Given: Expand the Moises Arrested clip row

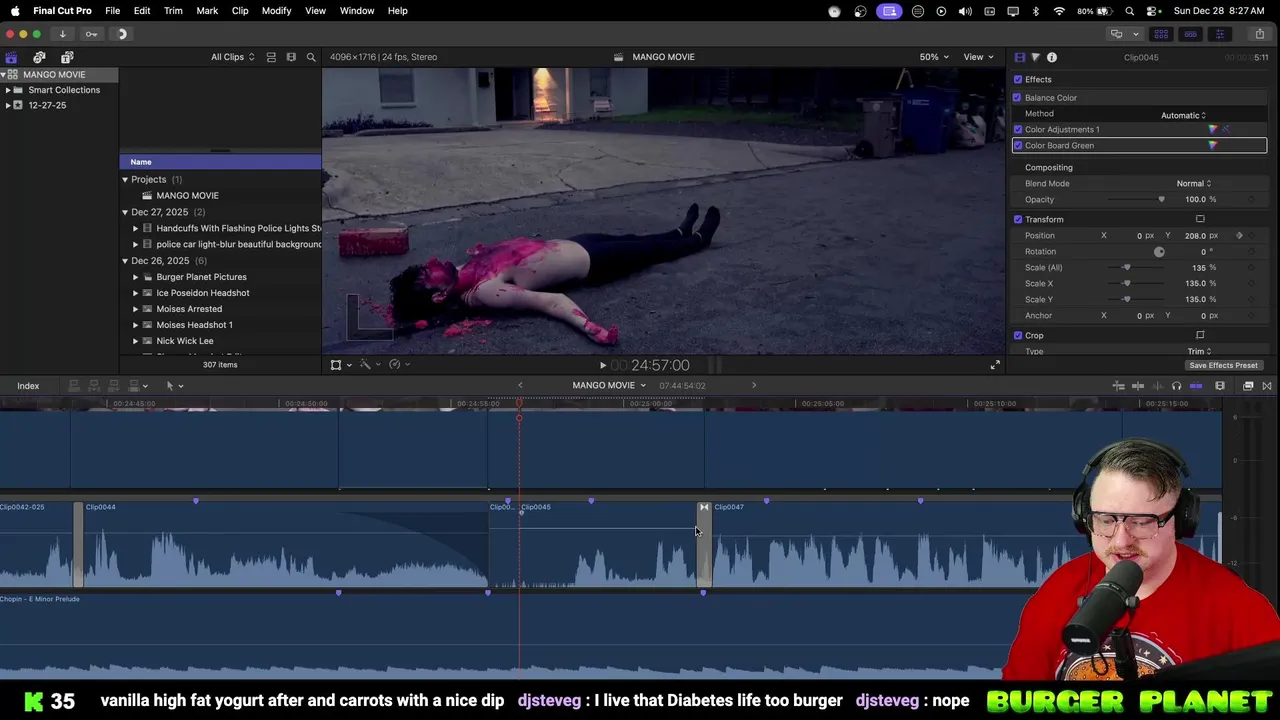Looking at the screenshot, I should tap(135, 309).
